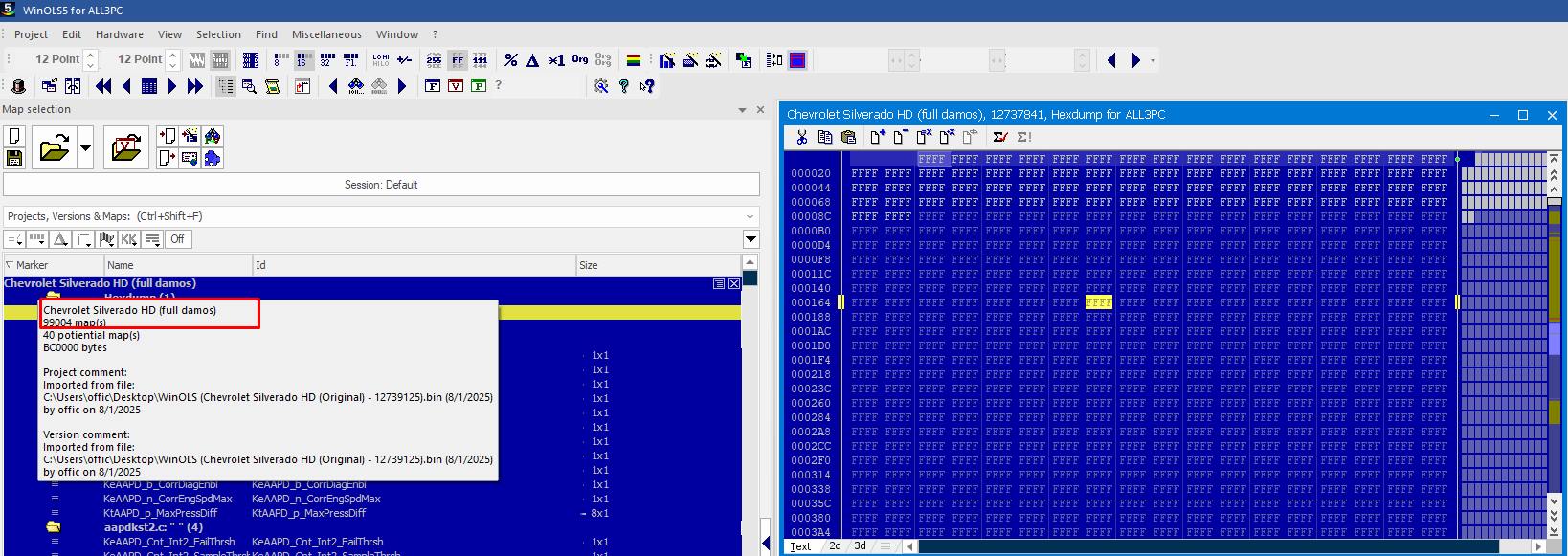Toggle 32-bit data width

point(327,60)
